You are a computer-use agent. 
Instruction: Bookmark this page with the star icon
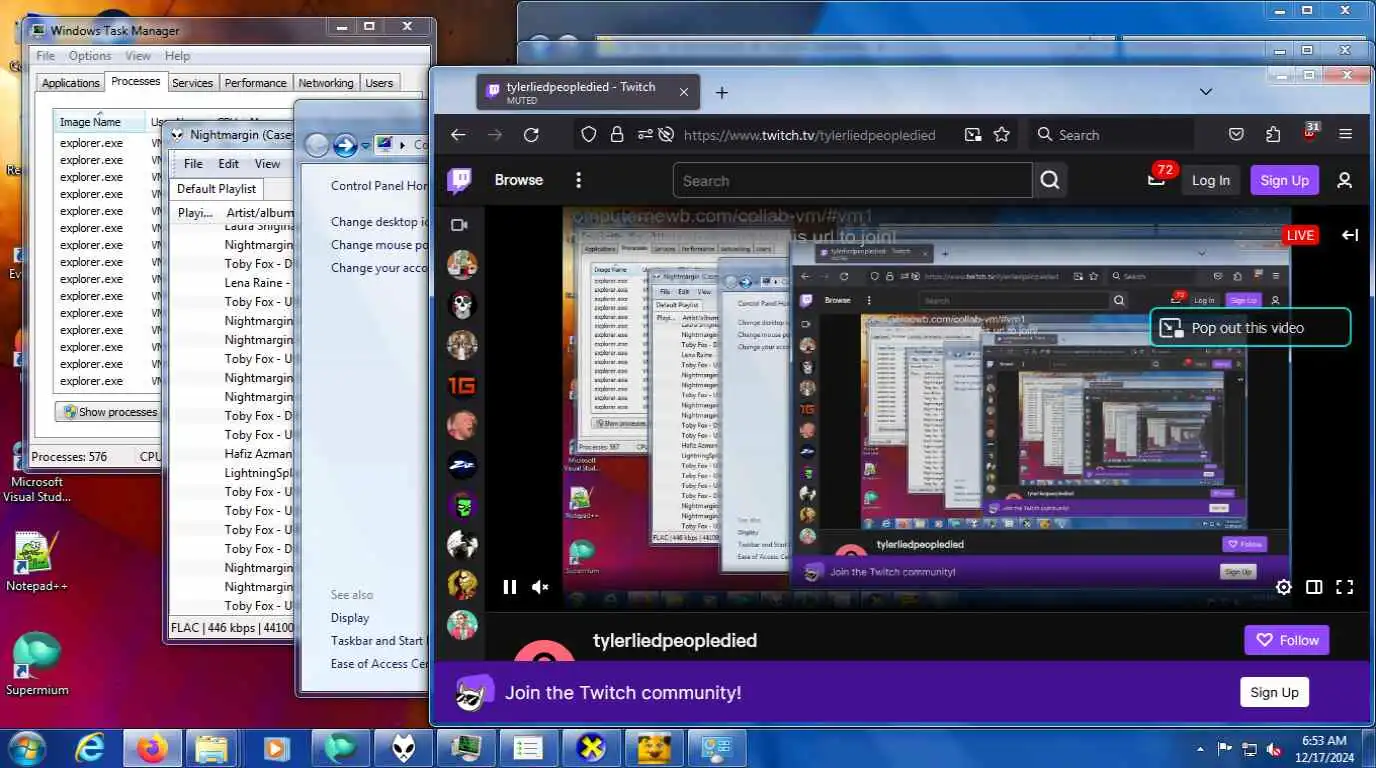pyautogui.click(x=1001, y=135)
